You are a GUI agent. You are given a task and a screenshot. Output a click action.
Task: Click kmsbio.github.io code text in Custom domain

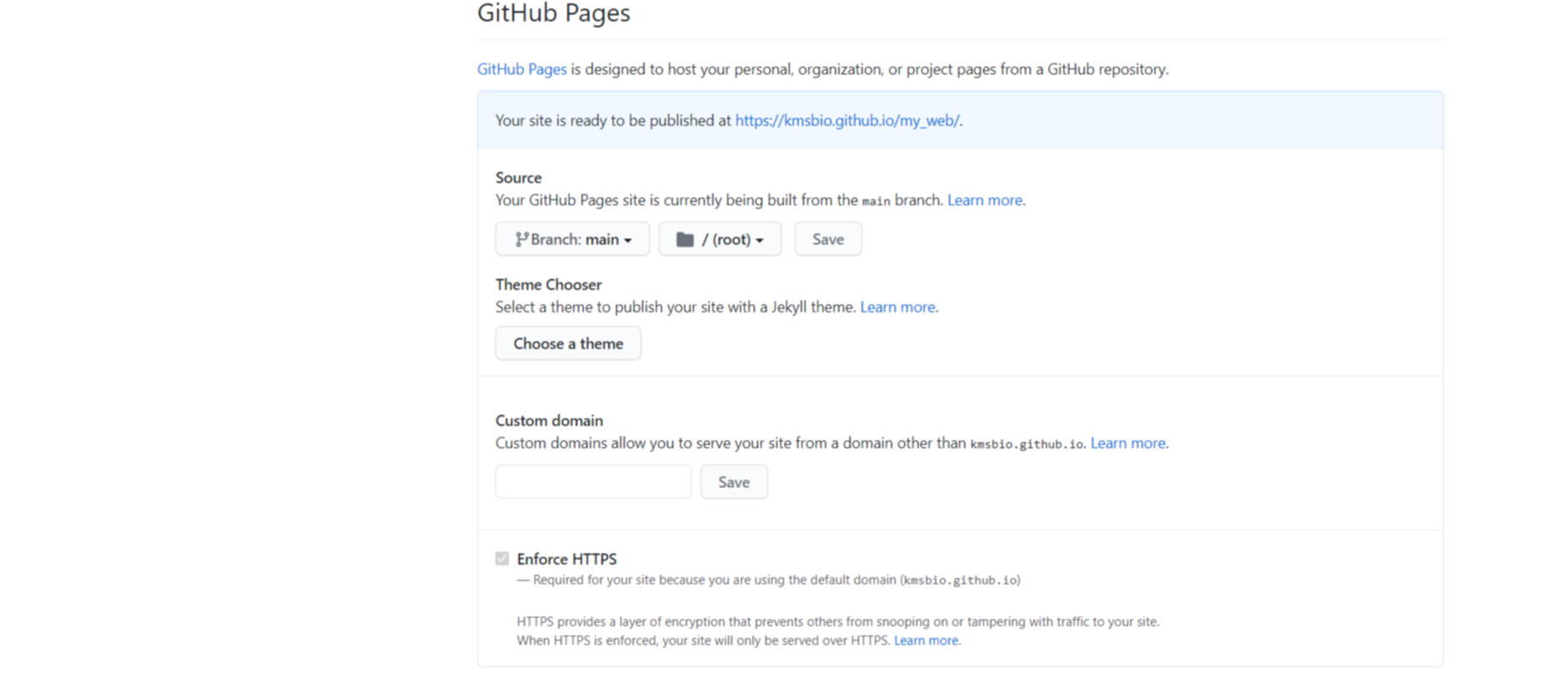[1027, 444]
